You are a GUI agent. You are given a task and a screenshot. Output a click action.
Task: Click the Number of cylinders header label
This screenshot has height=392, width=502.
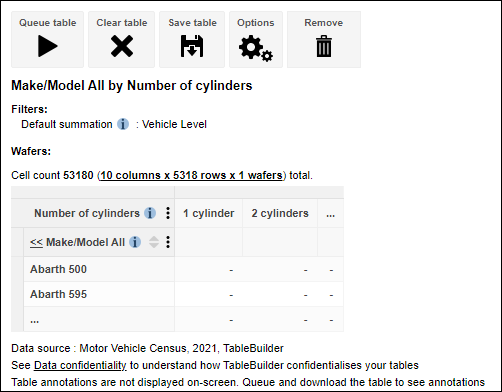coord(87,213)
